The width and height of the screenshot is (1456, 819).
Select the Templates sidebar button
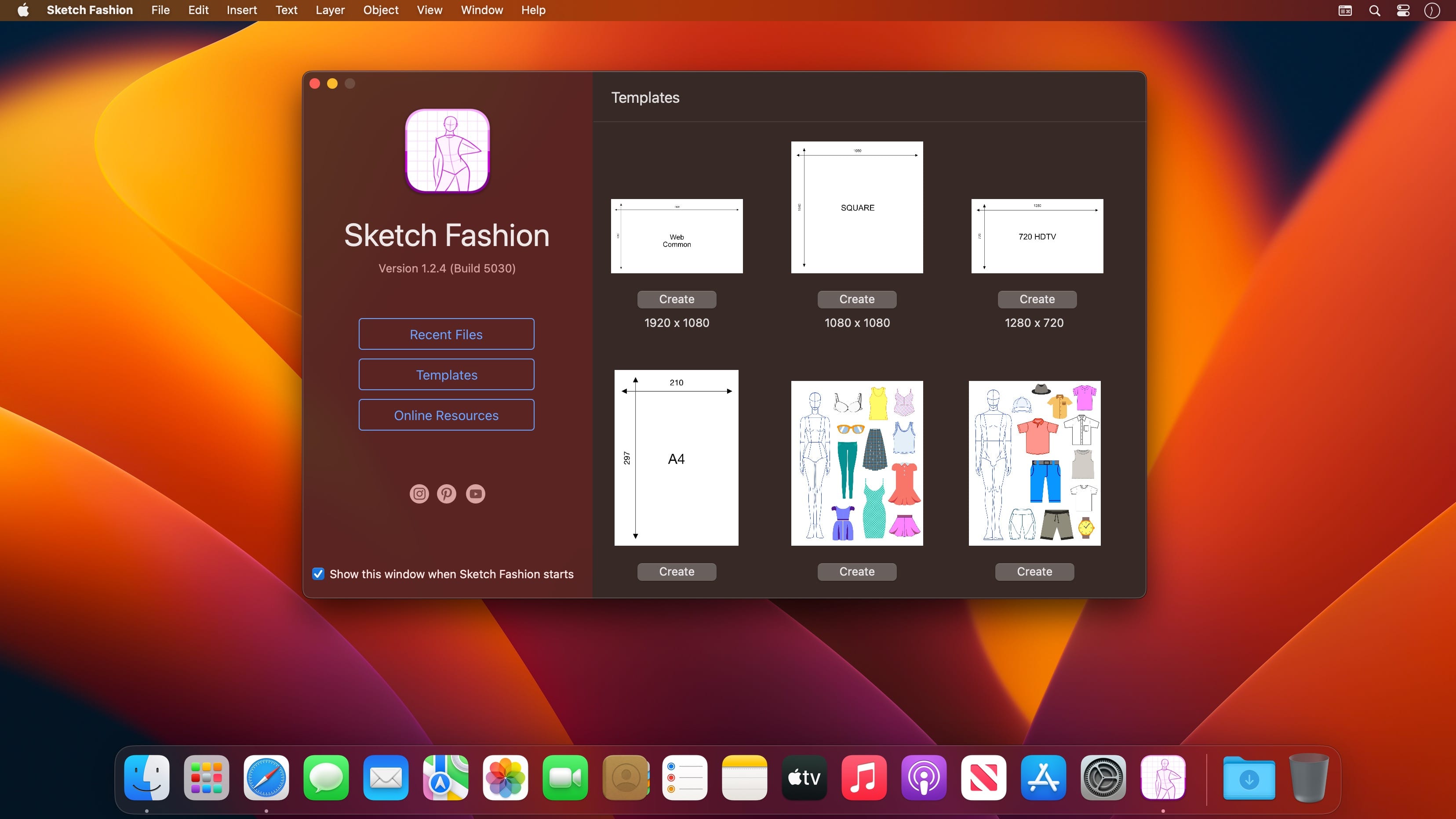pyautogui.click(x=446, y=374)
